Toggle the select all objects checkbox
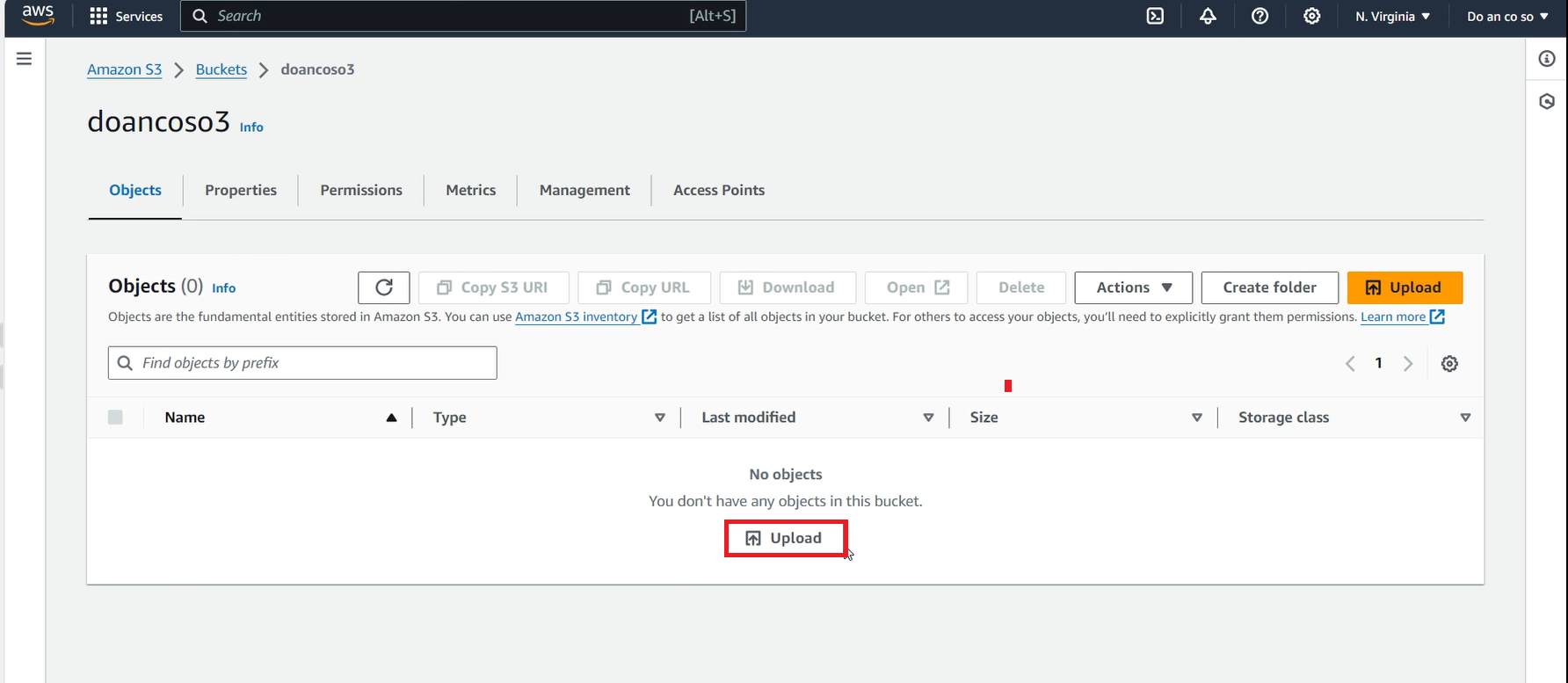This screenshot has width=1568, height=683. point(115,418)
